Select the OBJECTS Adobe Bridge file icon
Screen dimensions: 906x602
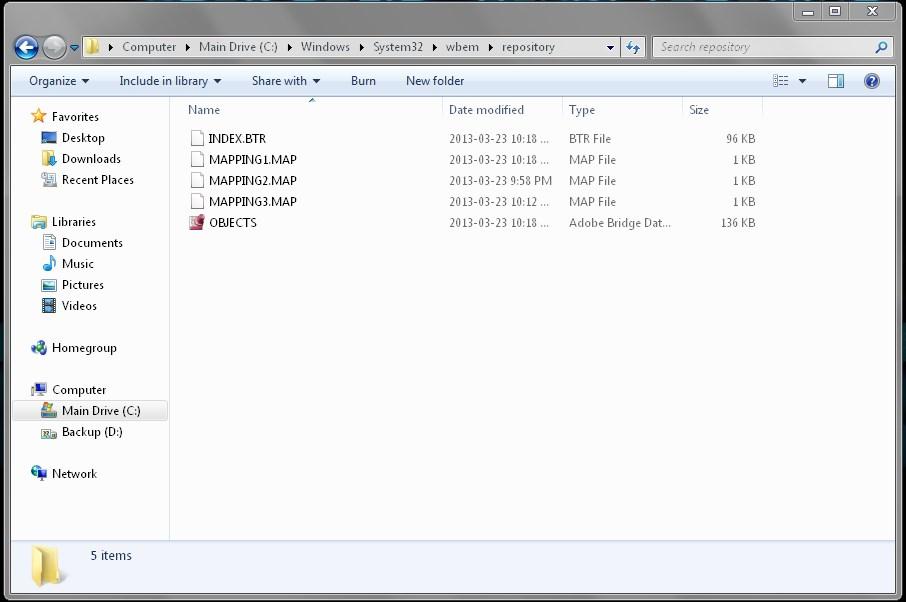coord(197,223)
